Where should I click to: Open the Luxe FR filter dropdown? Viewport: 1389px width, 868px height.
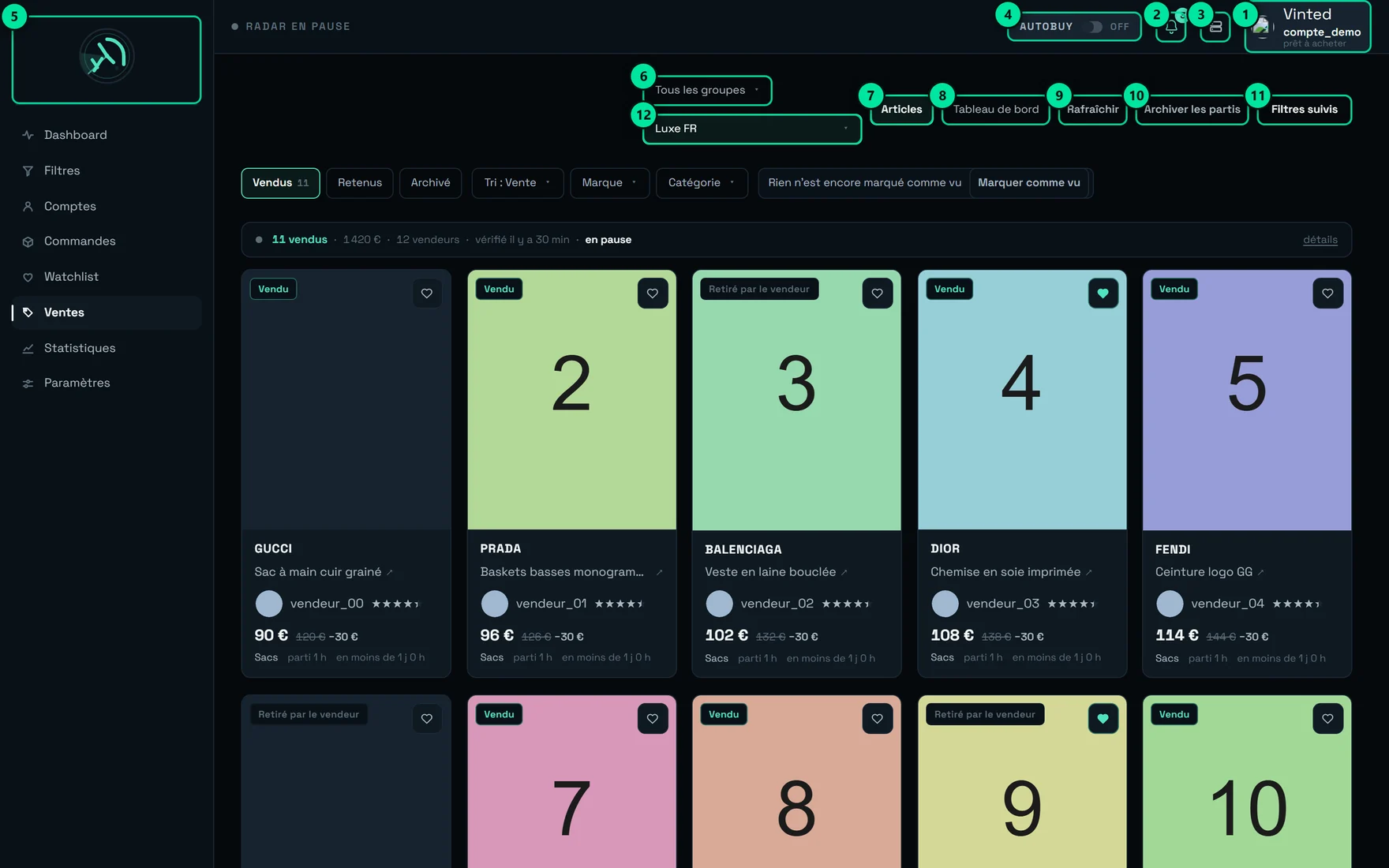click(x=752, y=129)
